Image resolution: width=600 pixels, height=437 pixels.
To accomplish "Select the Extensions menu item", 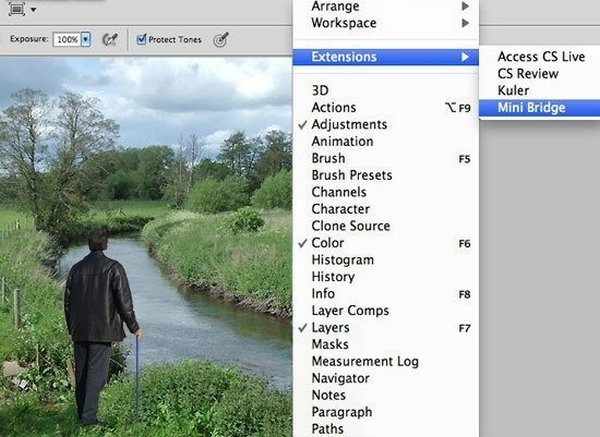I will [x=386, y=57].
